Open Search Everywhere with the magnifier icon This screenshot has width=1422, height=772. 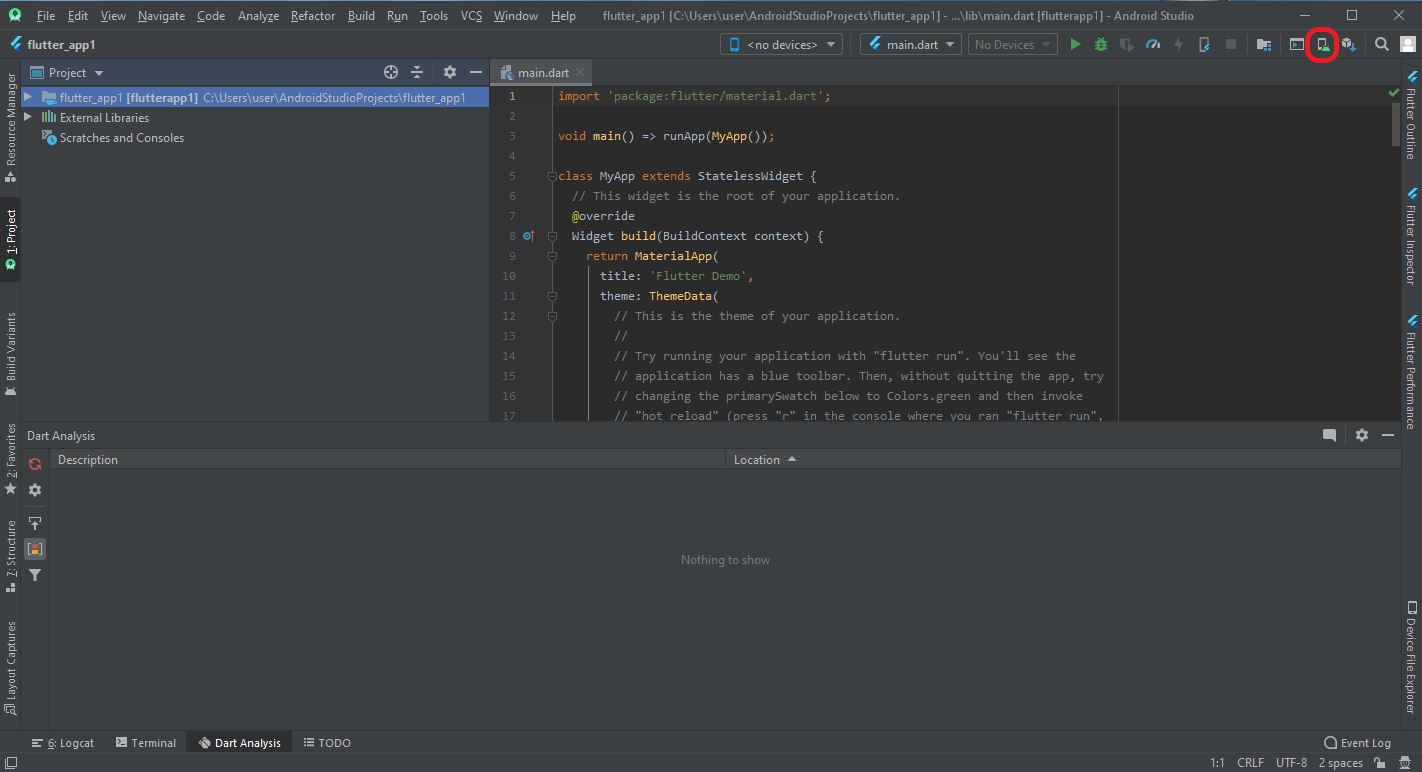pyautogui.click(x=1381, y=44)
